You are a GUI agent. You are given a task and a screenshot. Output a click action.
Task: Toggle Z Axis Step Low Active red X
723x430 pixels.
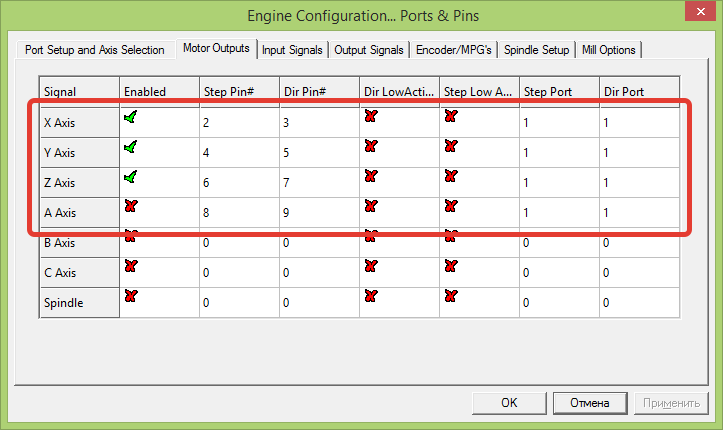(450, 177)
